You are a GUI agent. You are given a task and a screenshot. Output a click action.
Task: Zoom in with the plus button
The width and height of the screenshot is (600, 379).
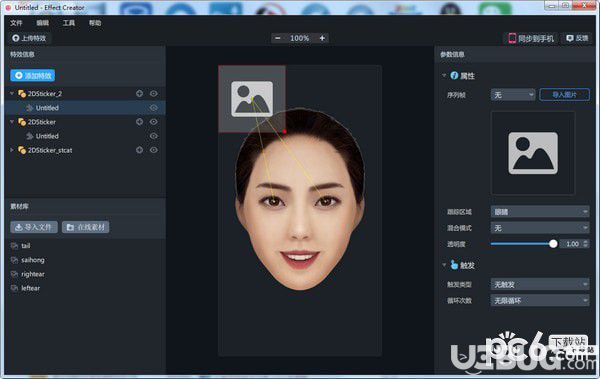[x=322, y=38]
